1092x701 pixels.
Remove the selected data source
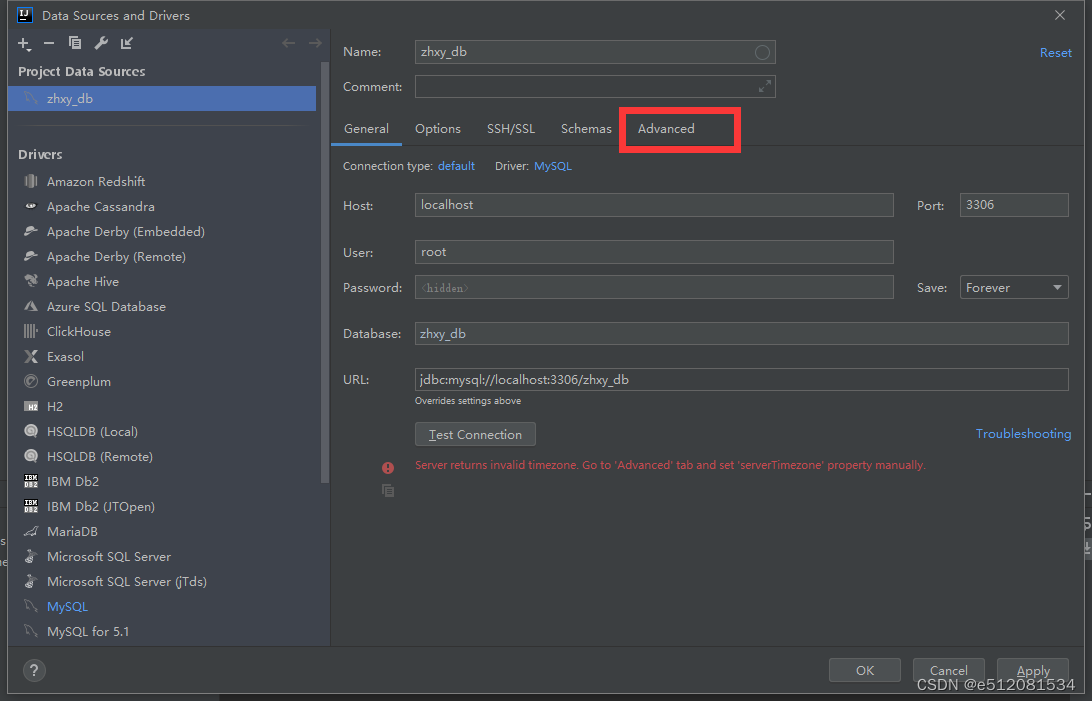[x=48, y=43]
